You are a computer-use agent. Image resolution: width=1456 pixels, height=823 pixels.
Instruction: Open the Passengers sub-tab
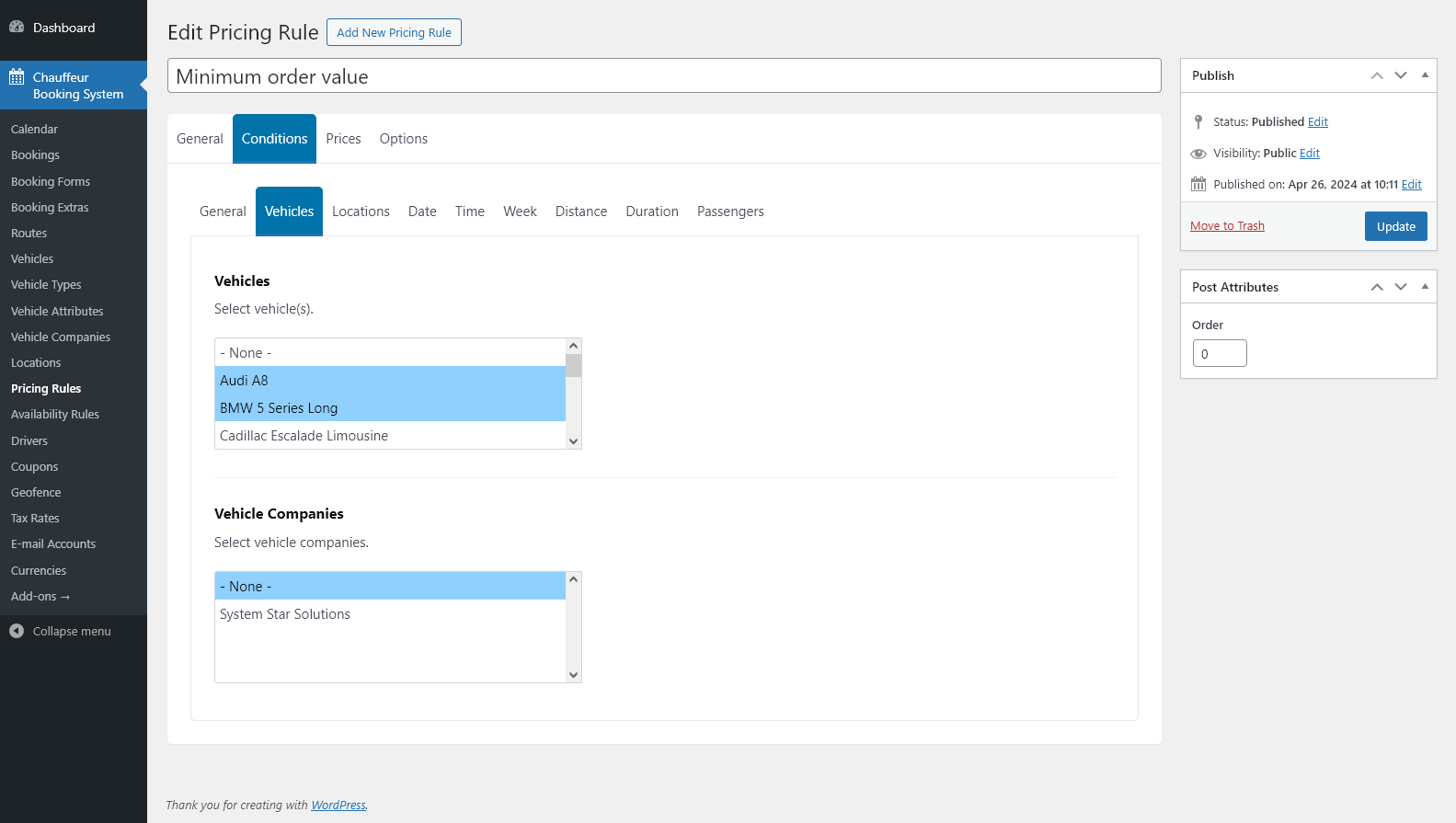pyautogui.click(x=730, y=211)
